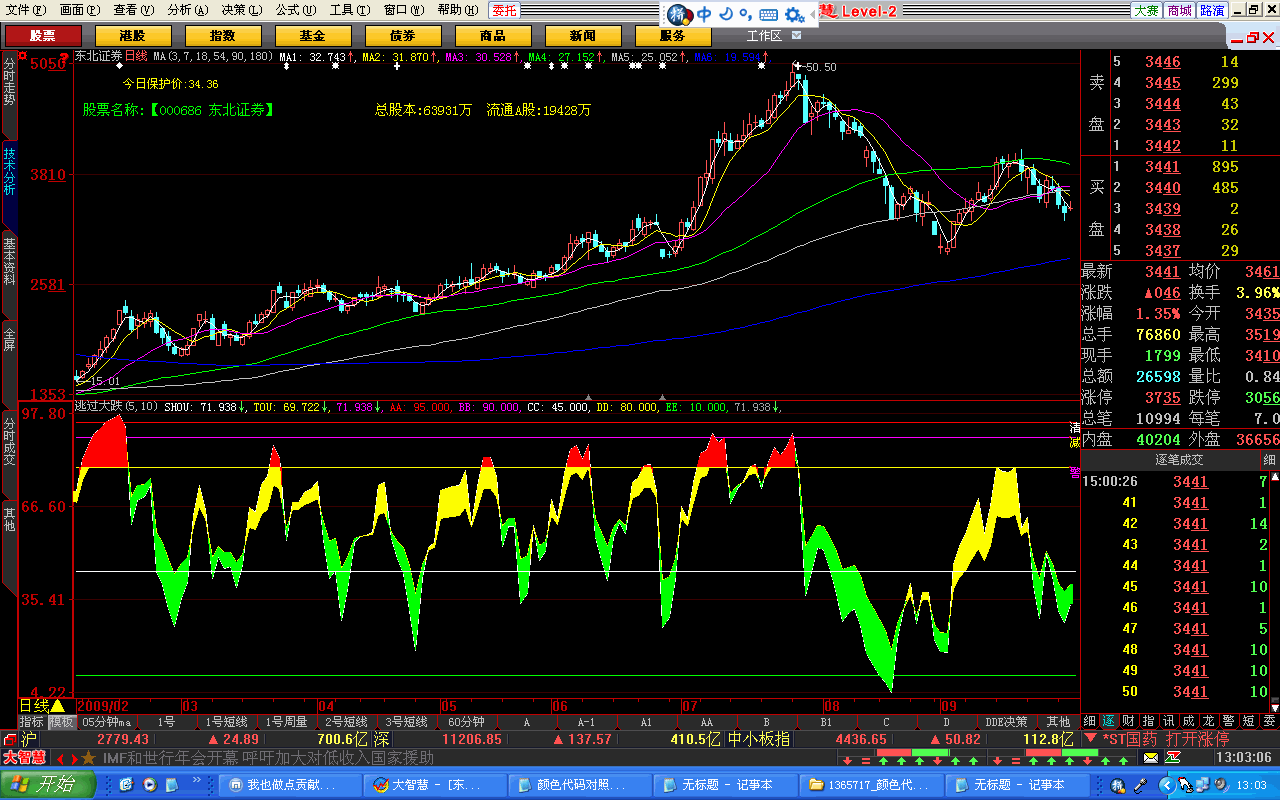Click the magenta 警 marker on indicator chart
Image resolution: width=1280 pixels, height=800 pixels.
point(1074,472)
